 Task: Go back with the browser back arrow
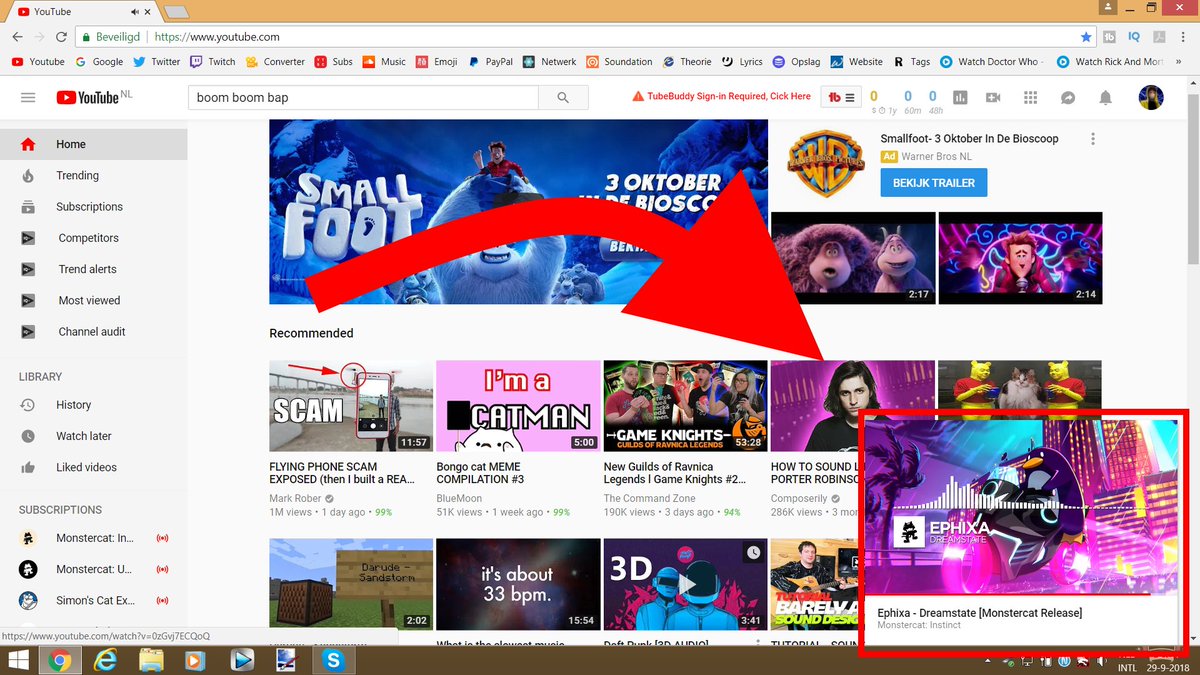[x=17, y=37]
